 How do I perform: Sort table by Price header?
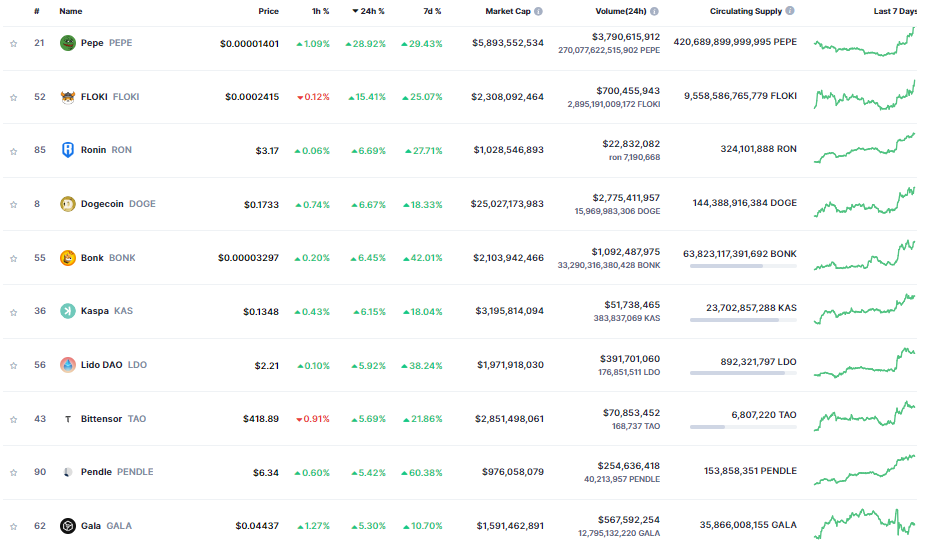pos(268,11)
